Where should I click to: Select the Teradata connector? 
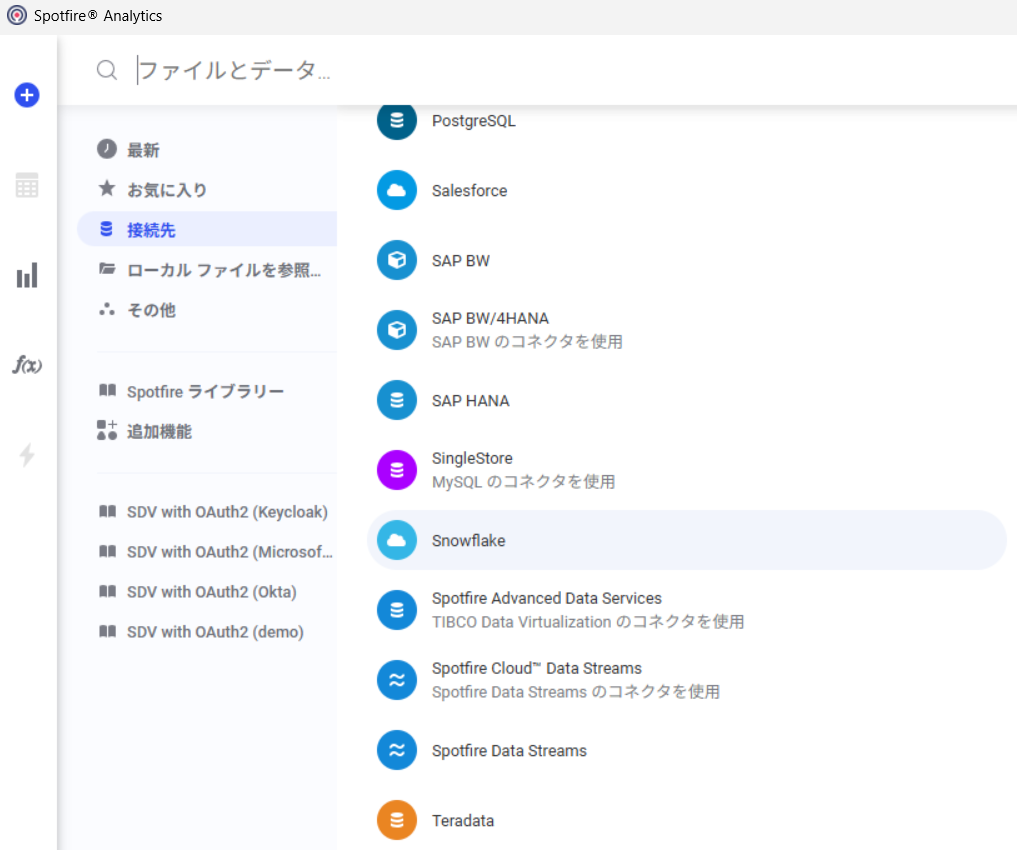point(687,820)
